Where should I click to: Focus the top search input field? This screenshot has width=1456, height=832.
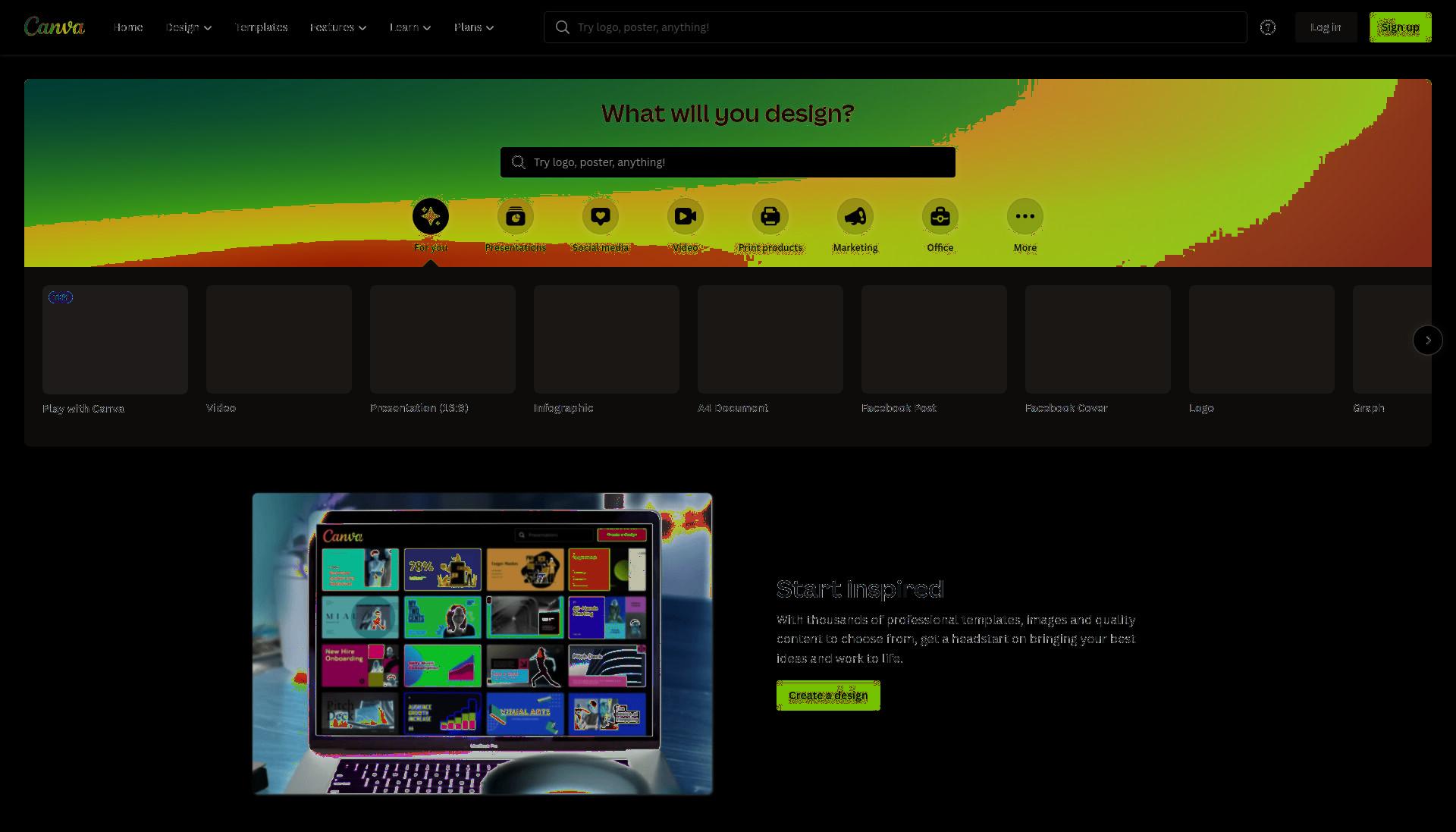coord(895,27)
